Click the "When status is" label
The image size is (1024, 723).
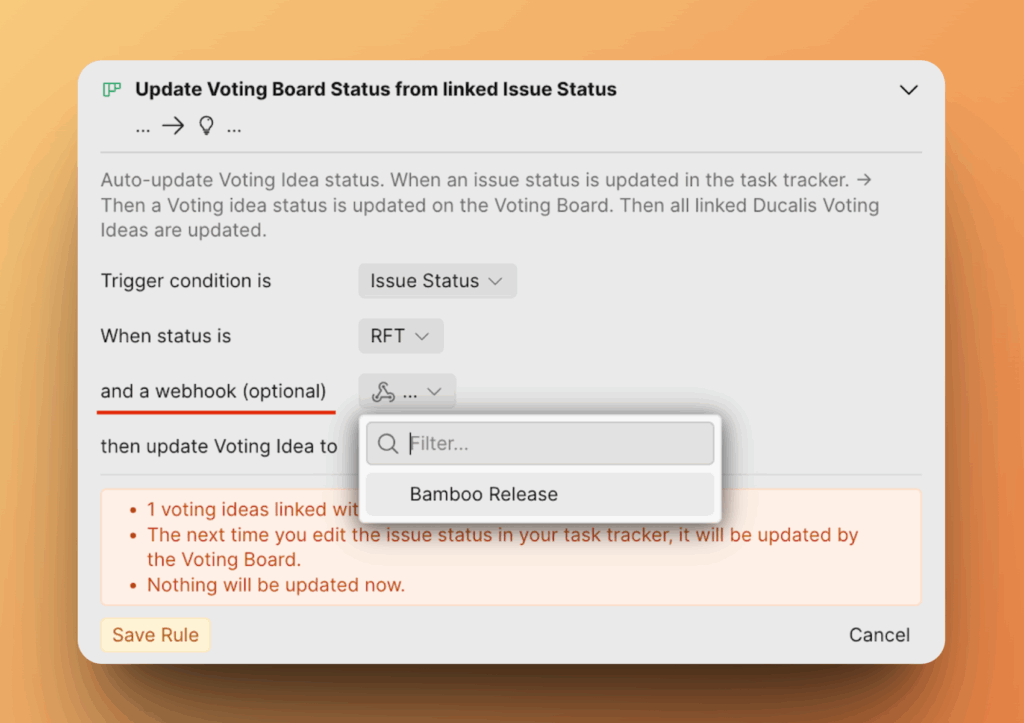coord(166,337)
